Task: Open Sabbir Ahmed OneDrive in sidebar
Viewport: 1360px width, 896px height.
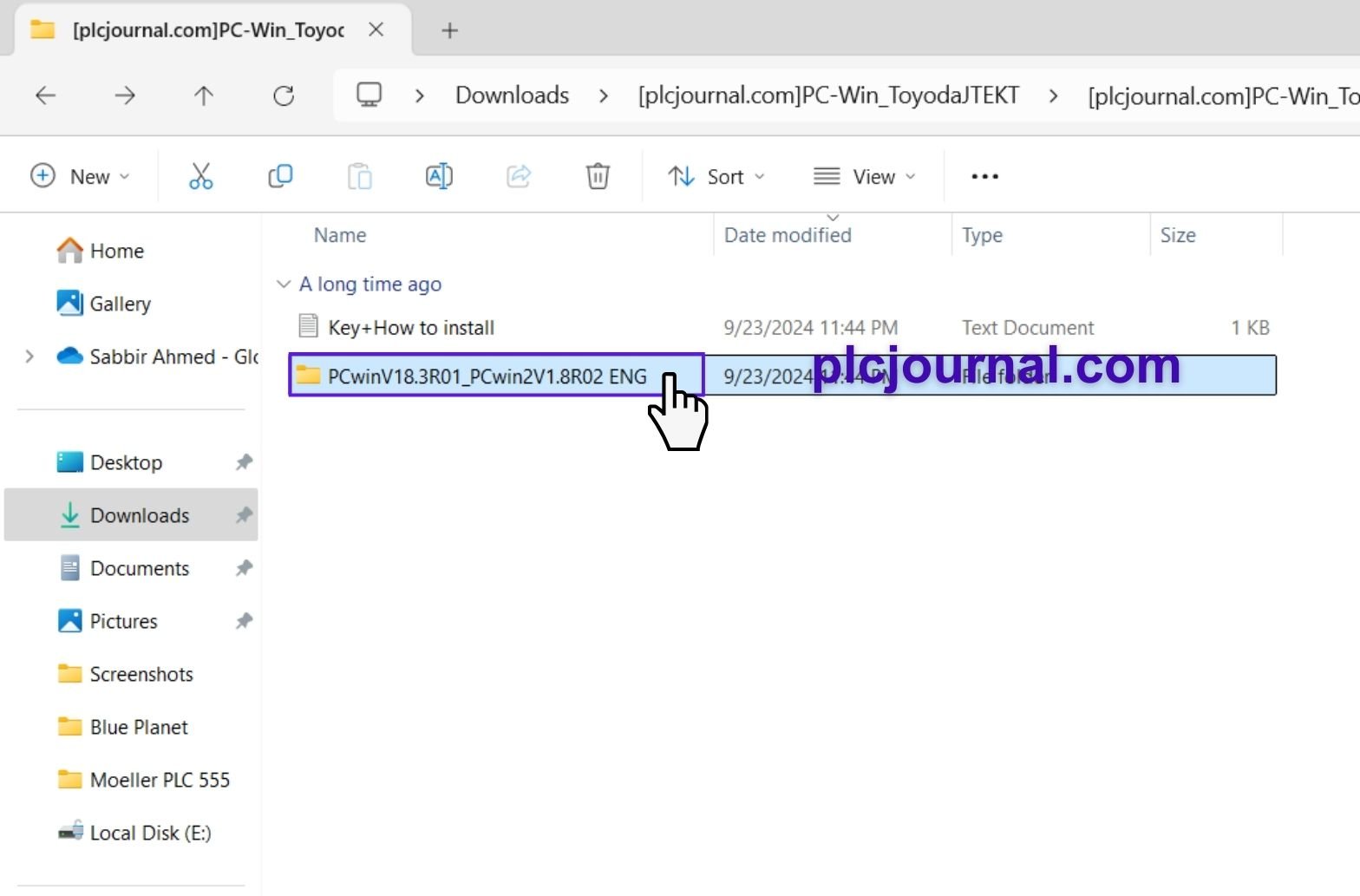Action: pos(156,356)
